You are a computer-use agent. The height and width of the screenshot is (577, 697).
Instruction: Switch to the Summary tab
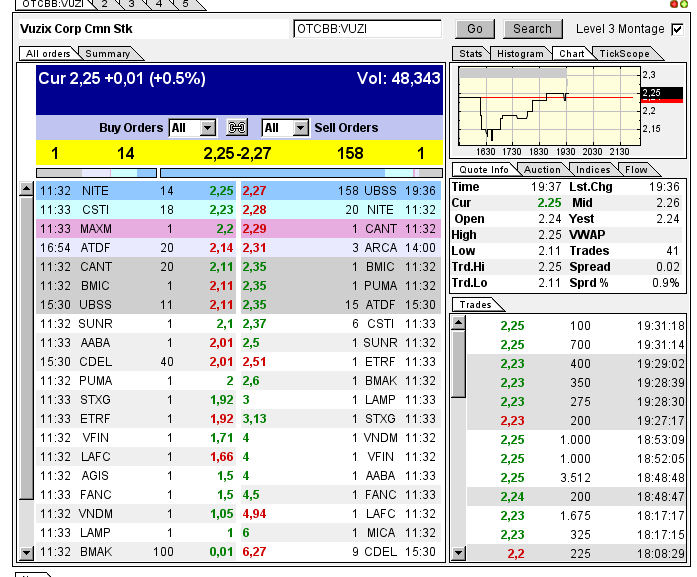pyautogui.click(x=106, y=54)
